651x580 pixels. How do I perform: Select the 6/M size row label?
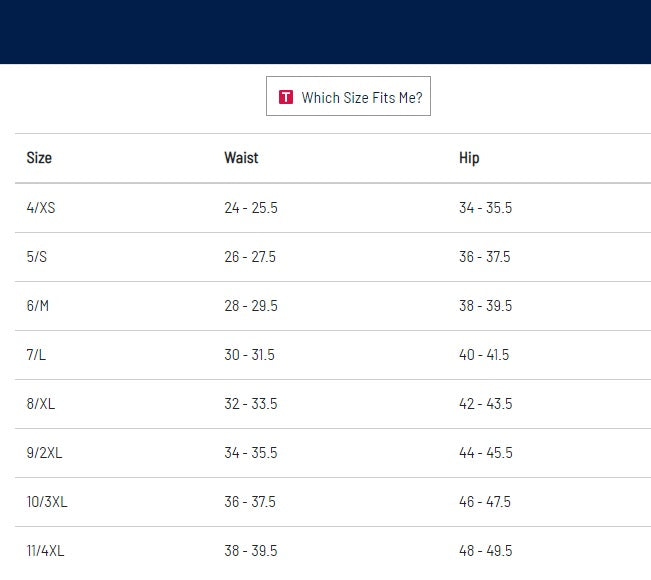point(38,306)
